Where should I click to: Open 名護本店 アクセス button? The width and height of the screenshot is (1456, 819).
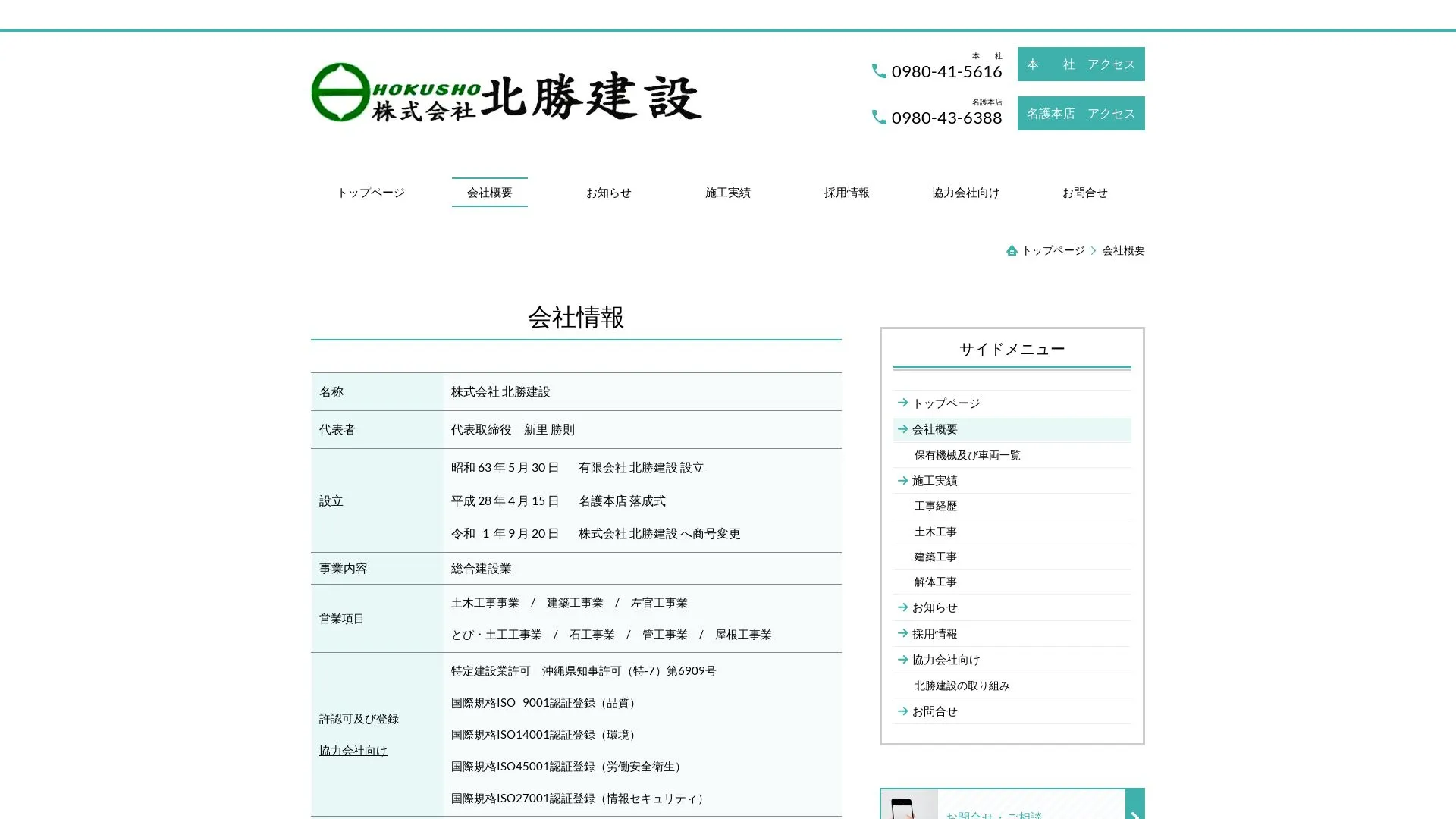coord(1081,113)
